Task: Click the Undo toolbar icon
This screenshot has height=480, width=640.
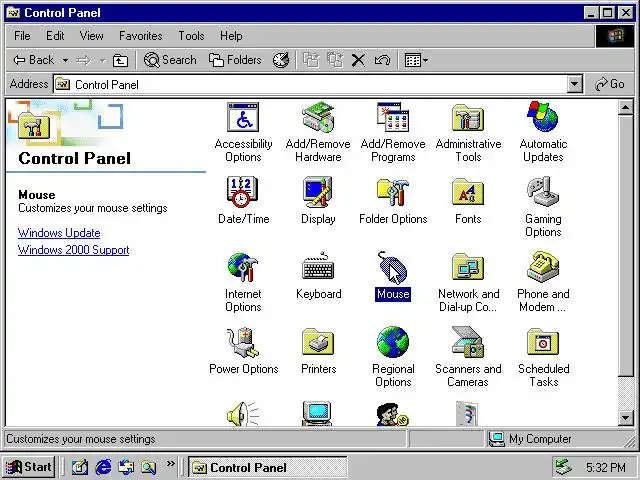Action: [x=382, y=60]
